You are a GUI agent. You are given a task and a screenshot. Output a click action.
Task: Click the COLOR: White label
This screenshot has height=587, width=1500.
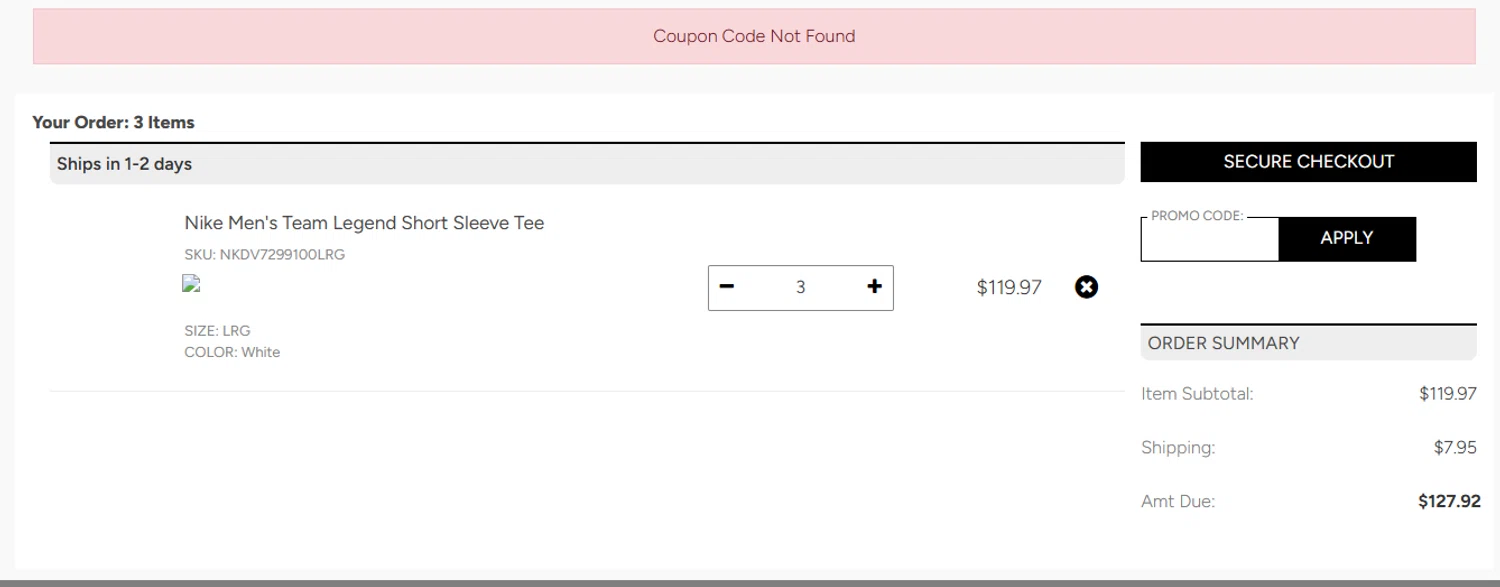pyautogui.click(x=232, y=352)
